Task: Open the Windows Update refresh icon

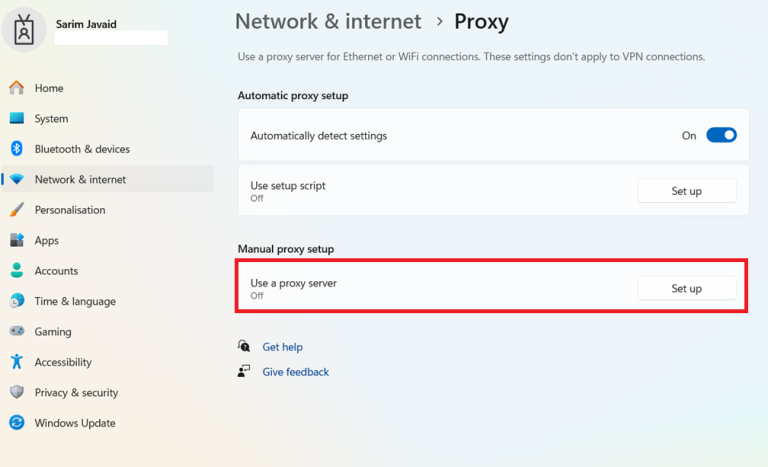Action: [17, 422]
